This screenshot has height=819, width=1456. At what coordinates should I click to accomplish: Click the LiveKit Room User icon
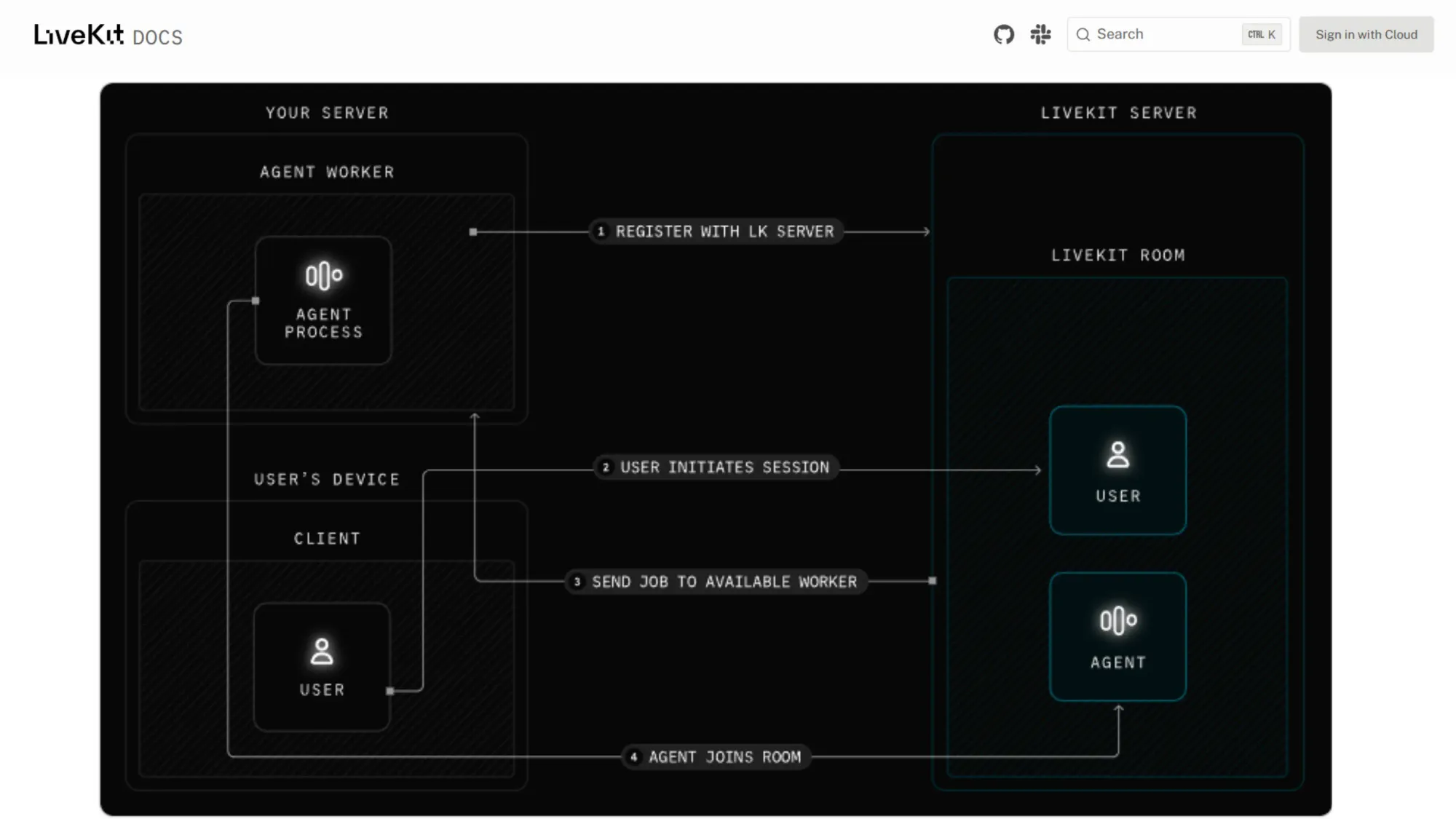click(1117, 455)
